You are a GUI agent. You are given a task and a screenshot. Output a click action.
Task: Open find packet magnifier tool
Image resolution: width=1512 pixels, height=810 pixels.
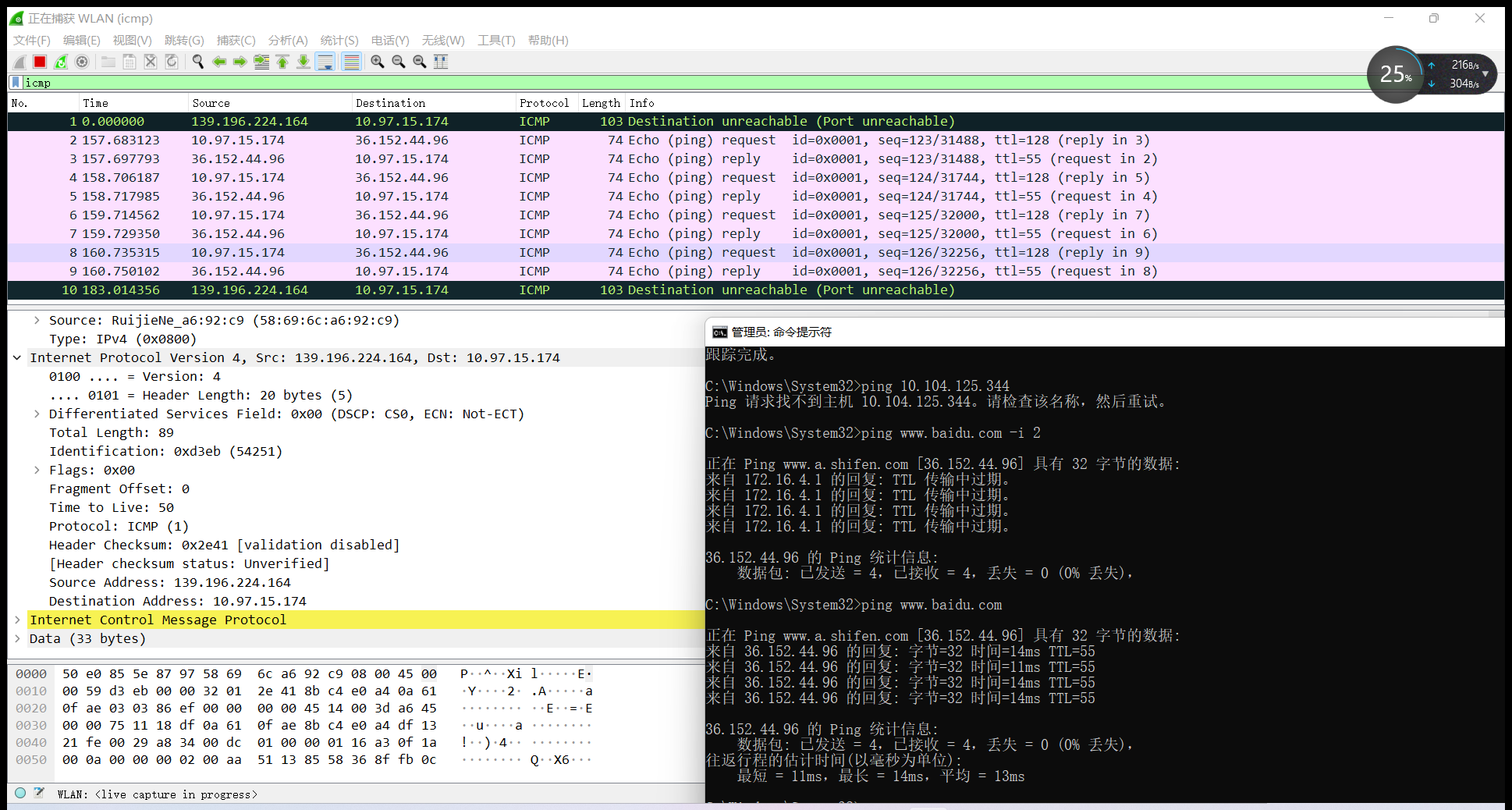click(198, 62)
